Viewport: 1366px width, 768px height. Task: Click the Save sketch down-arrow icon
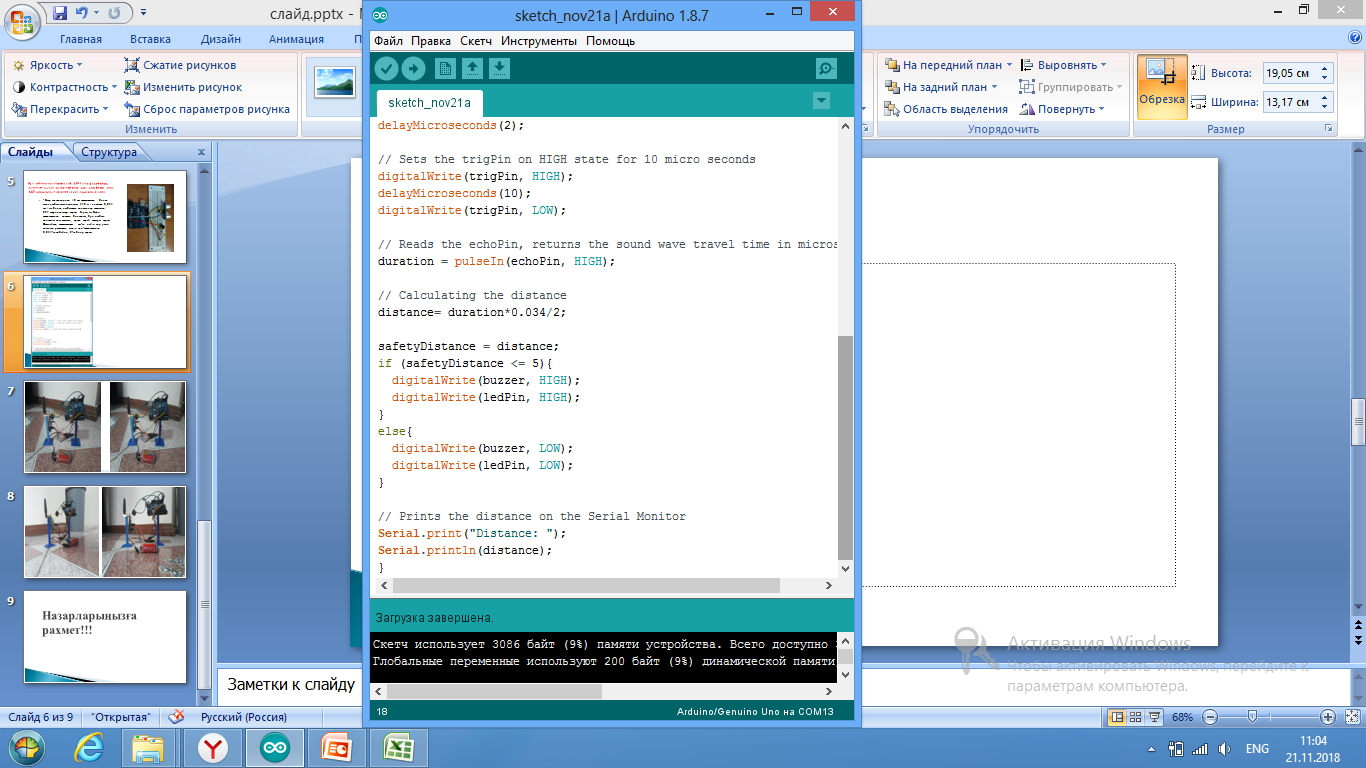(500, 68)
